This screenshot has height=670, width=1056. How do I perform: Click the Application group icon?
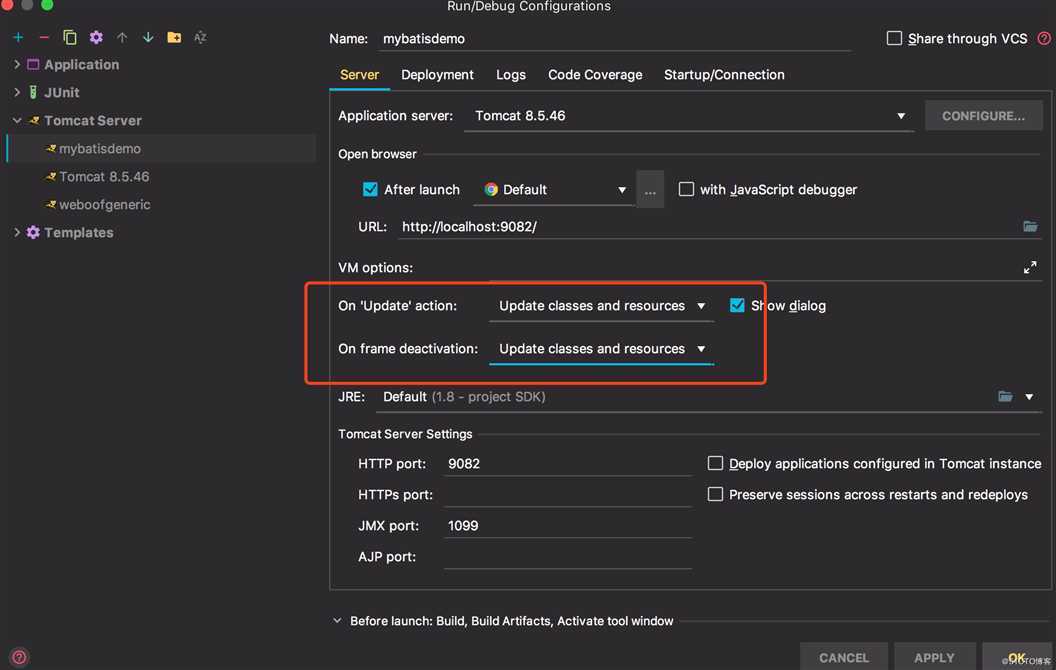click(x=33, y=65)
